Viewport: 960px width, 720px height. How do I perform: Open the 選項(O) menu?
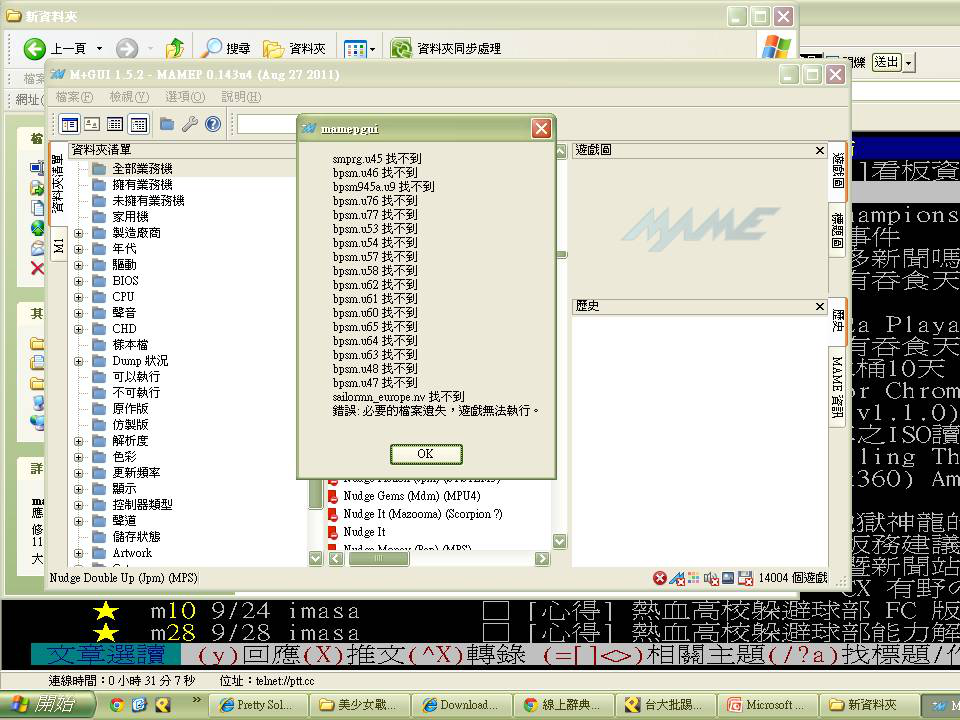coord(185,97)
